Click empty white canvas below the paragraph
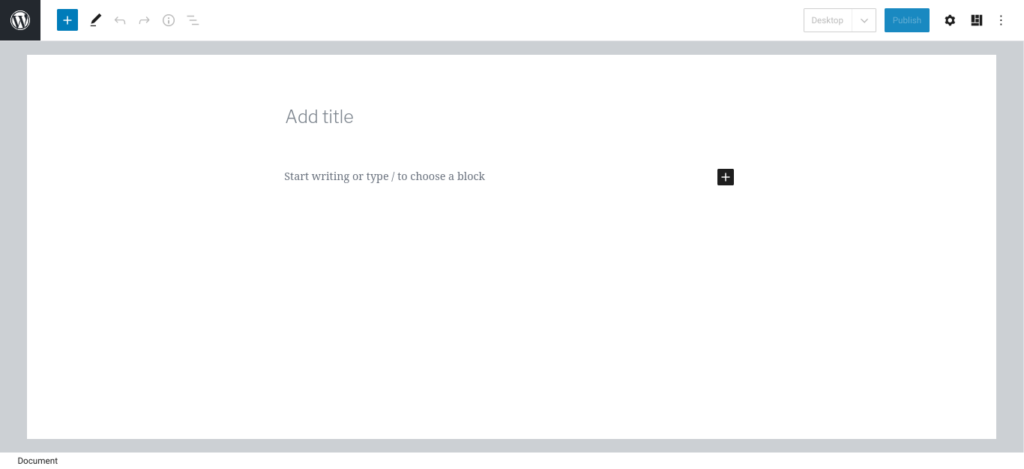The image size is (1024, 469). coord(510,320)
